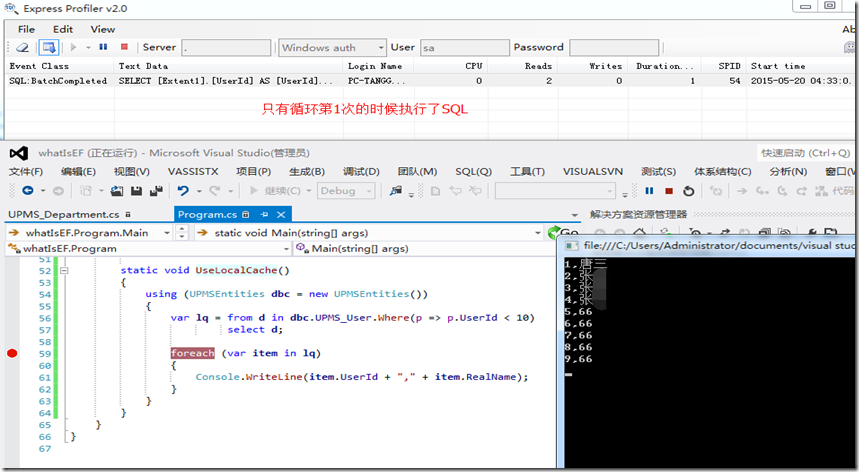Screen dimensions: 859x472
Task: Click the open file icon in VS toolbar
Action: pyautogui.click(x=117, y=191)
